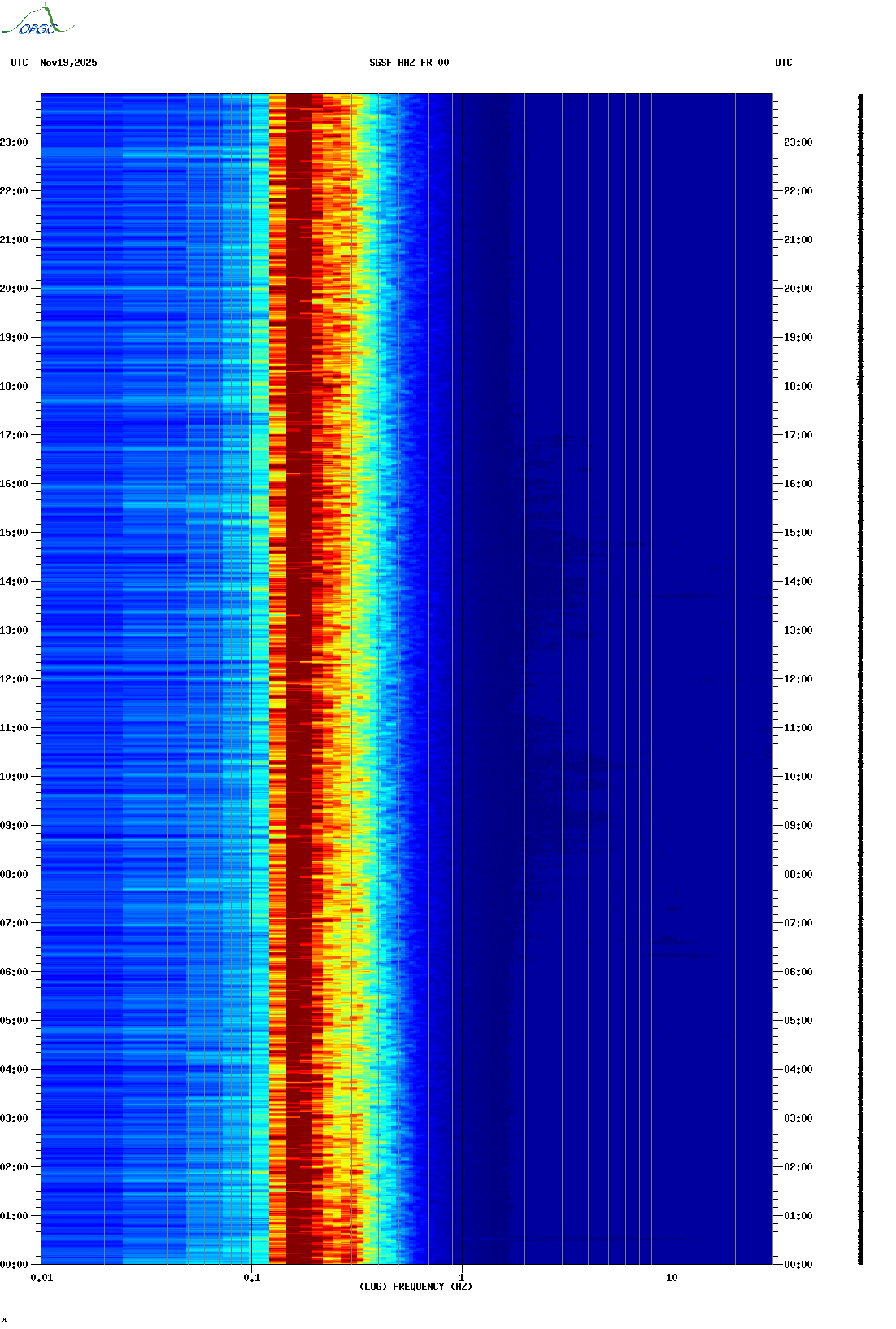Click the 00:00 label on the left axis
Image resolution: width=896 pixels, height=1329 pixels.
(15, 1265)
